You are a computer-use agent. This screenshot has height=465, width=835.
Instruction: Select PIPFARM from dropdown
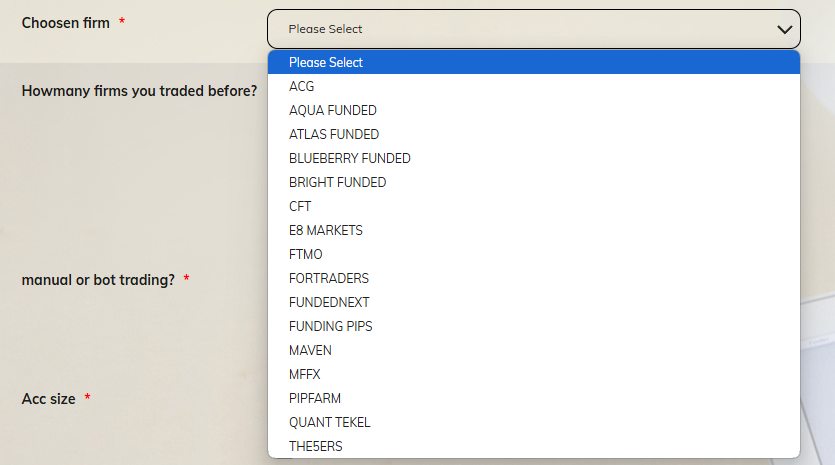point(534,398)
